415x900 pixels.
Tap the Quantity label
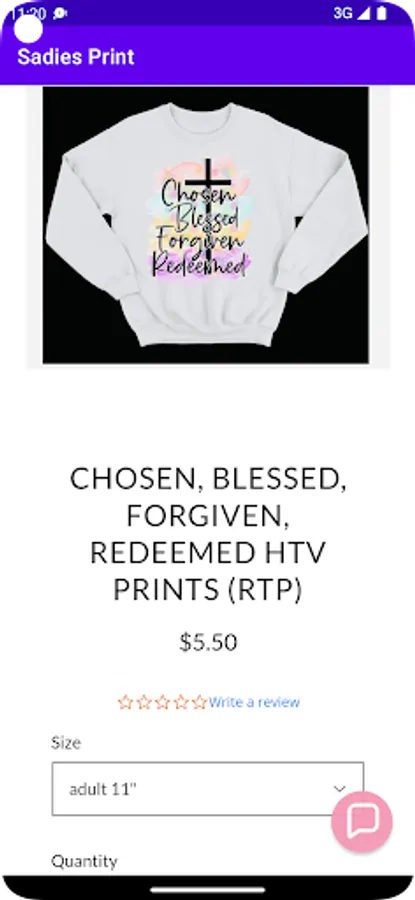[84, 861]
